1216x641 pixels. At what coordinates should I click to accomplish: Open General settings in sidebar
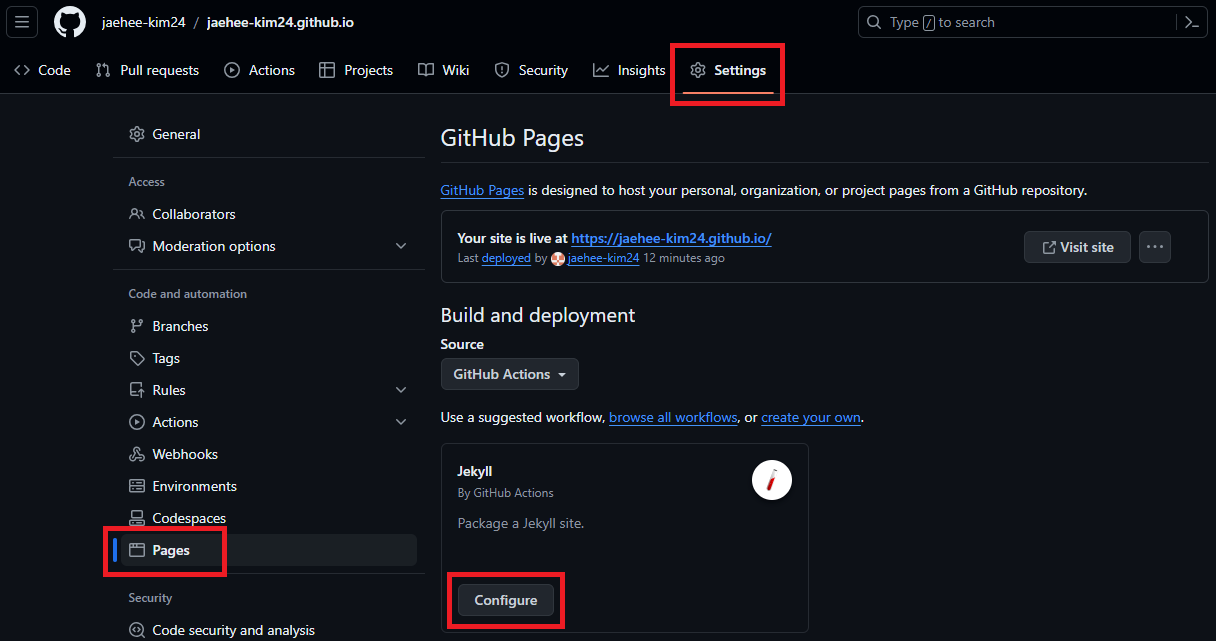269,134
